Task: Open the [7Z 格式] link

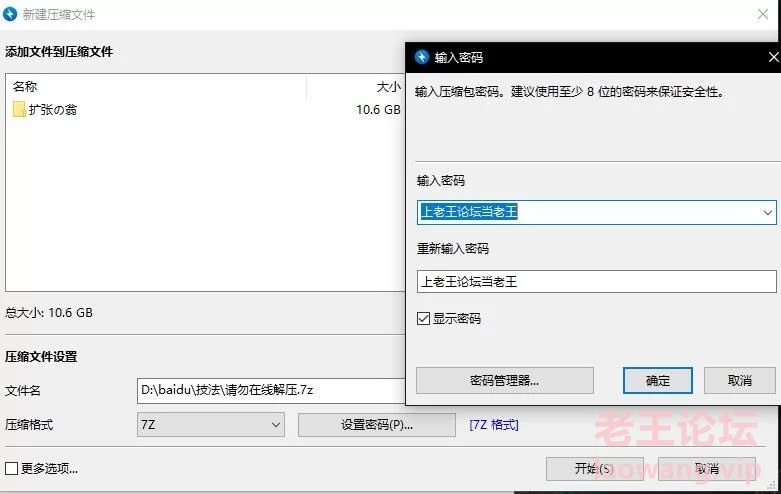Action: point(494,425)
